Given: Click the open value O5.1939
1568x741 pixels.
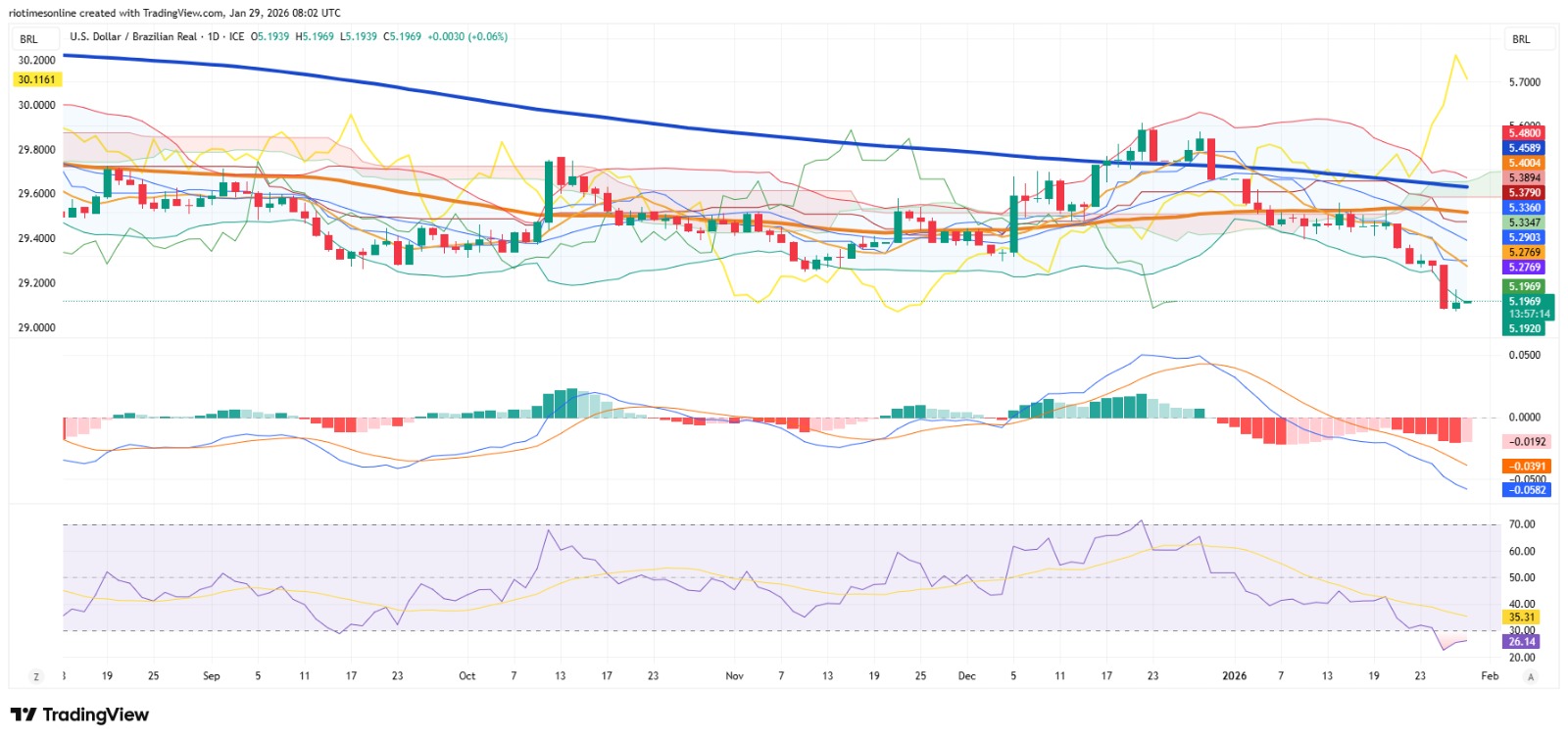Looking at the screenshot, I should (270, 36).
